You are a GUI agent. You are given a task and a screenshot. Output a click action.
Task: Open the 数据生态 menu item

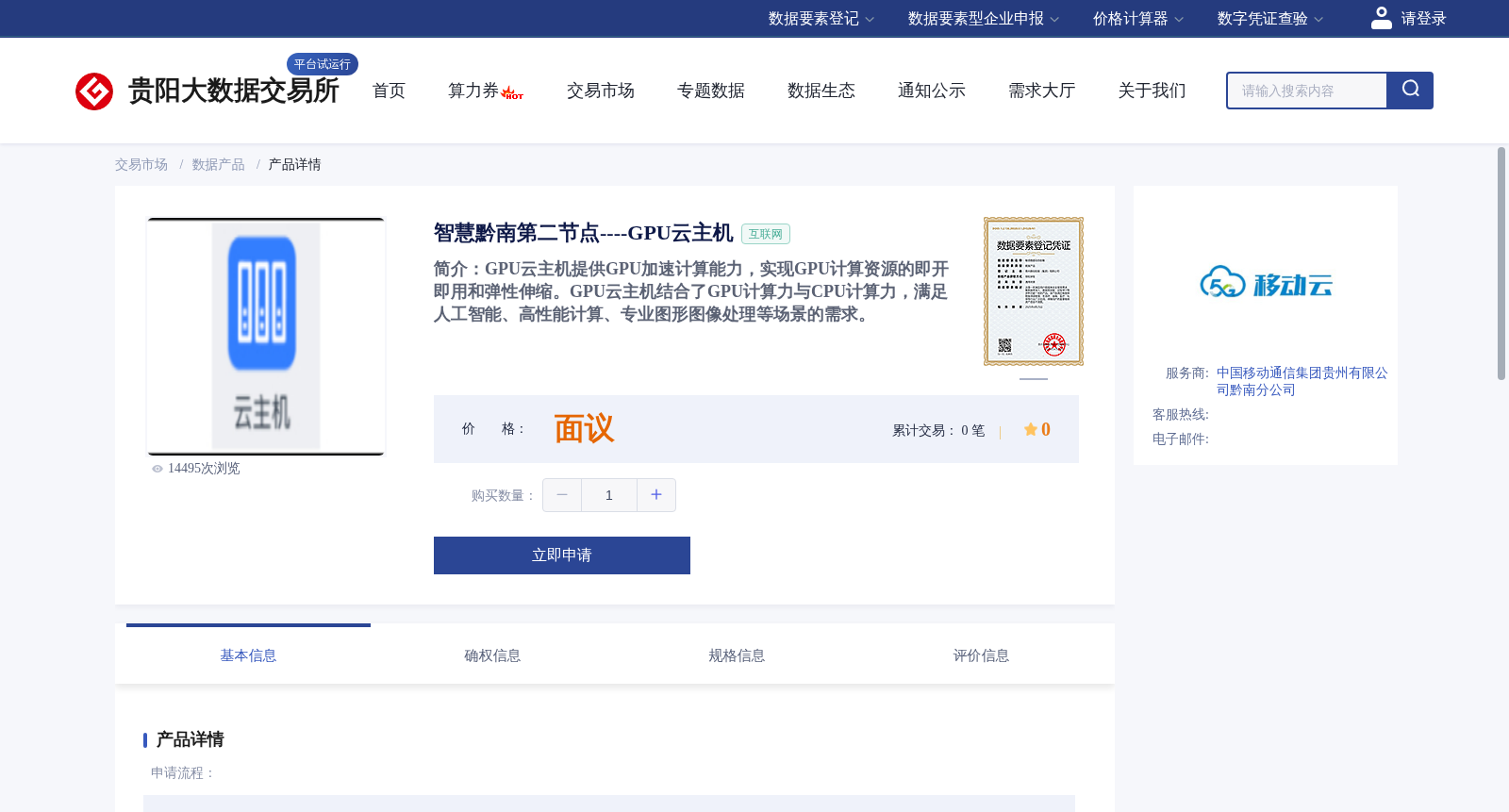pos(821,91)
